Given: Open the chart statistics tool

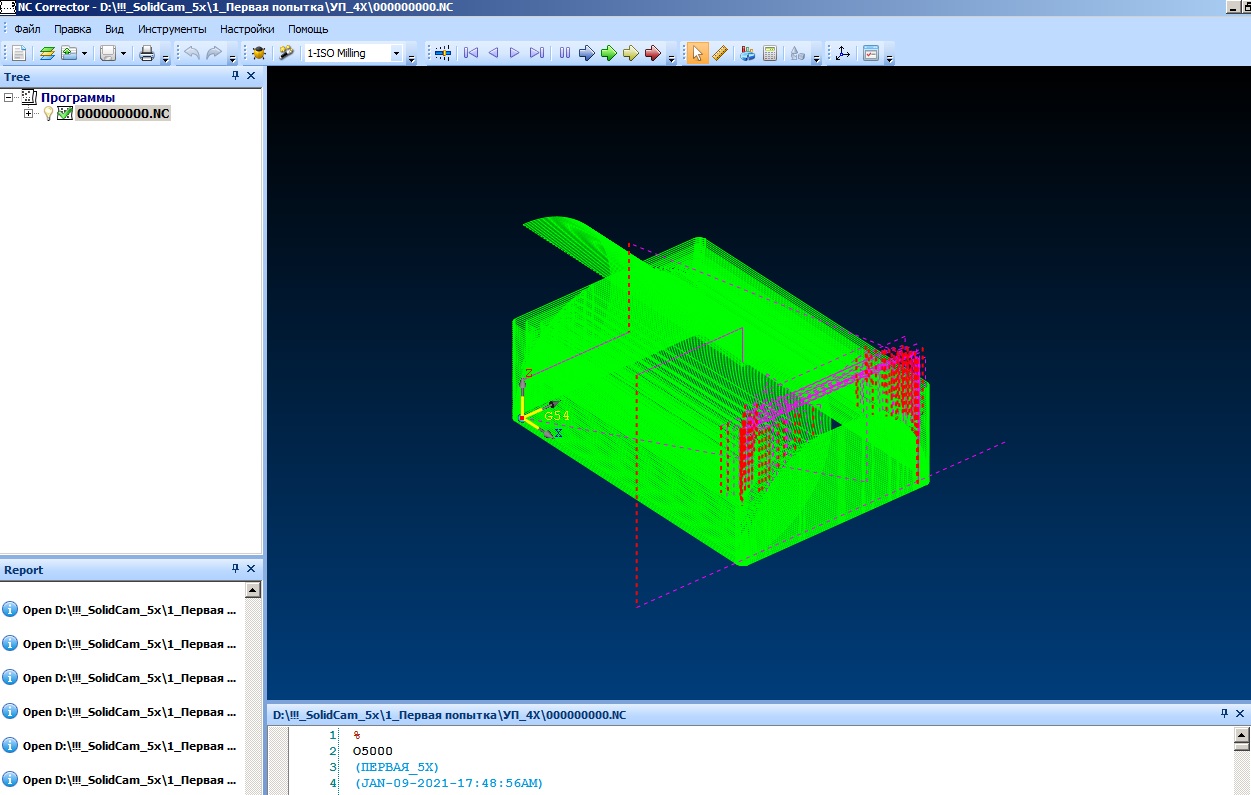Looking at the screenshot, I should (x=747, y=53).
